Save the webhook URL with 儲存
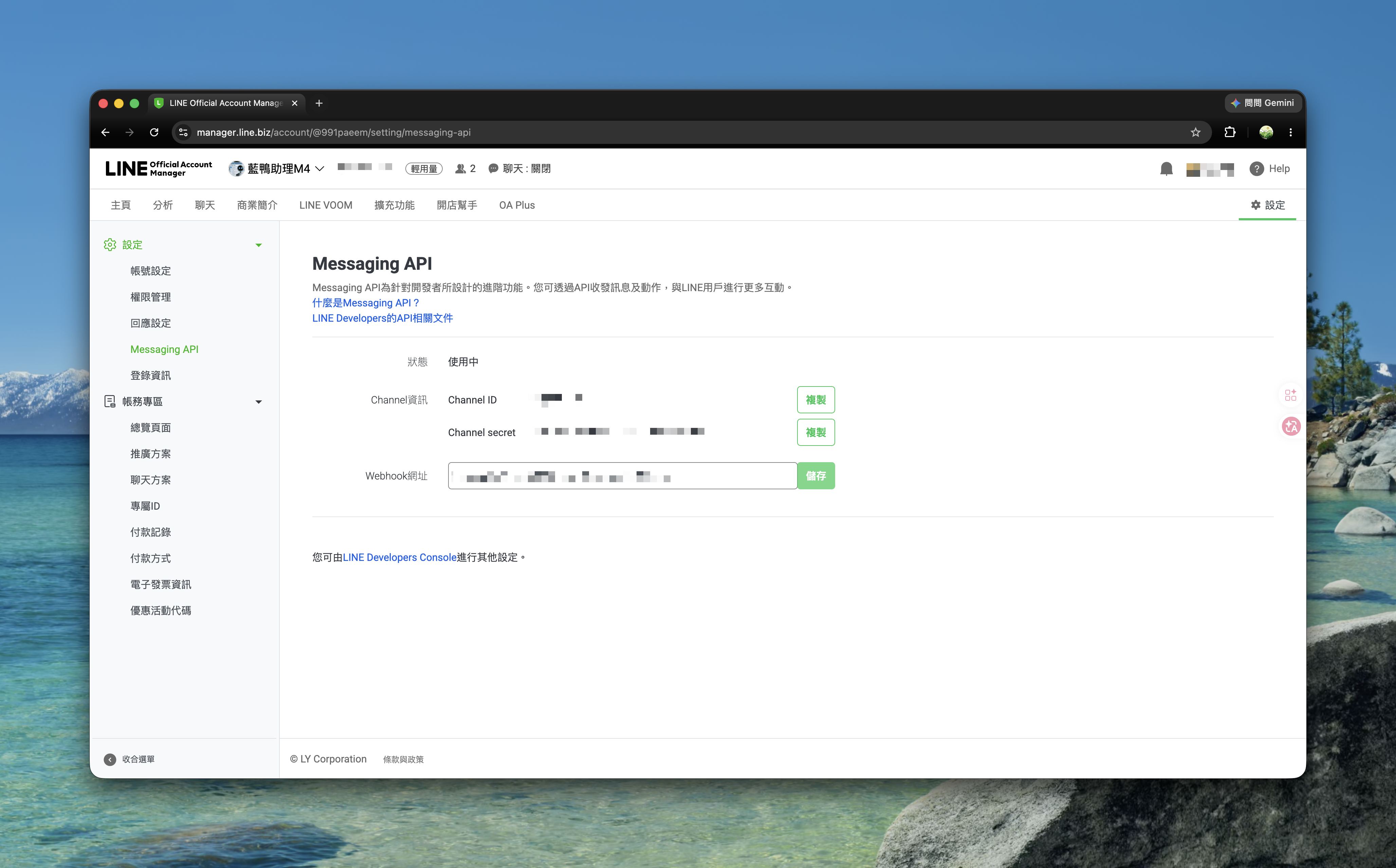1396x868 pixels. pos(815,476)
